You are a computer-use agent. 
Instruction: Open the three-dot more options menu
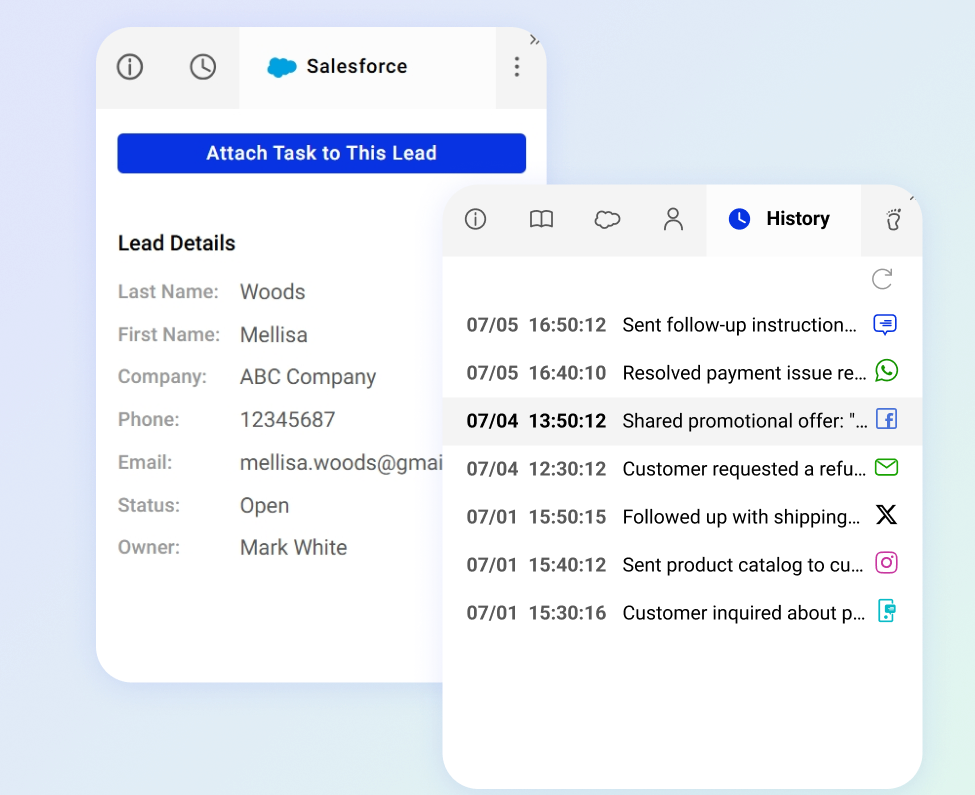coord(517,67)
